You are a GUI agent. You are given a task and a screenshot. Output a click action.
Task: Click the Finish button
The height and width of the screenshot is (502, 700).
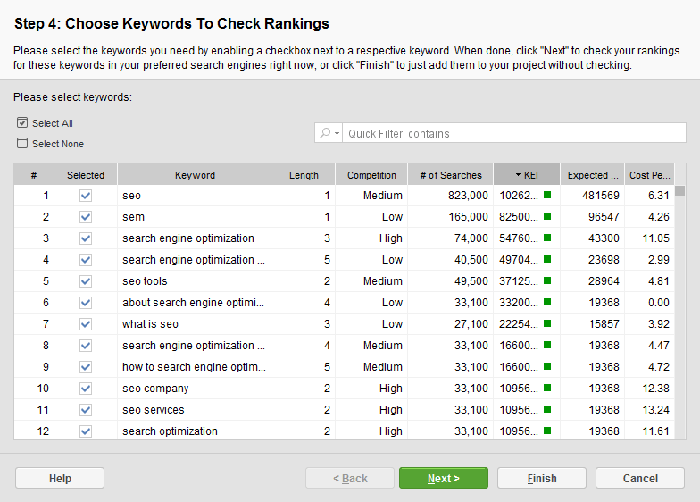(541, 478)
